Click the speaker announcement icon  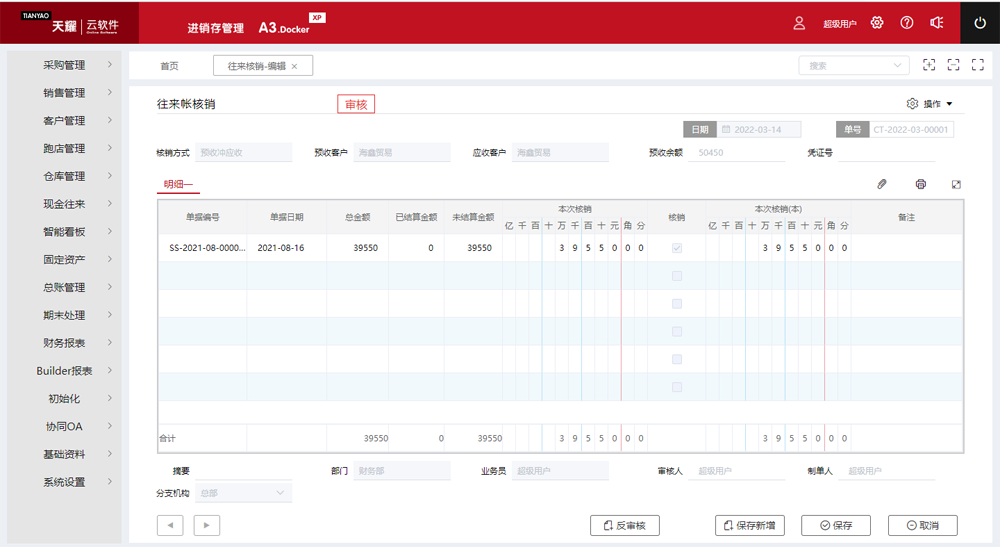[937, 22]
